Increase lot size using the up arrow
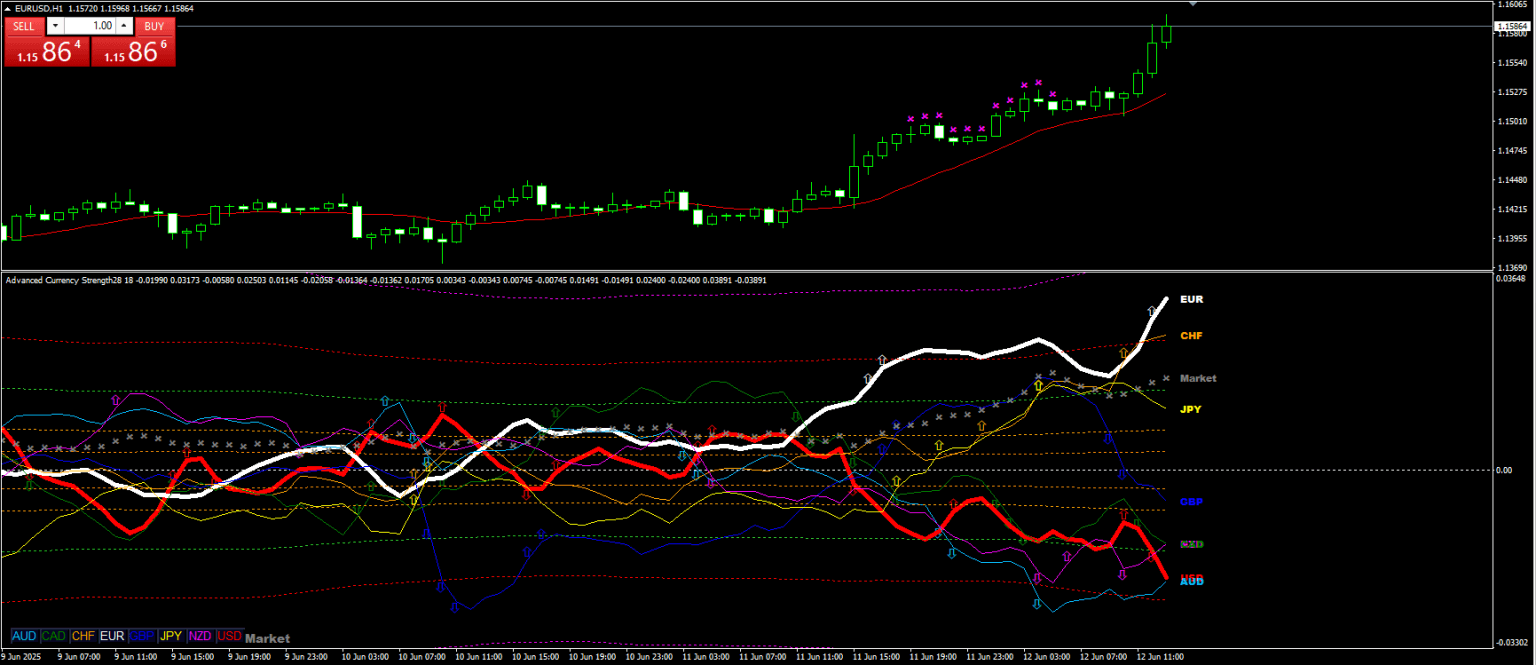 (x=124, y=26)
